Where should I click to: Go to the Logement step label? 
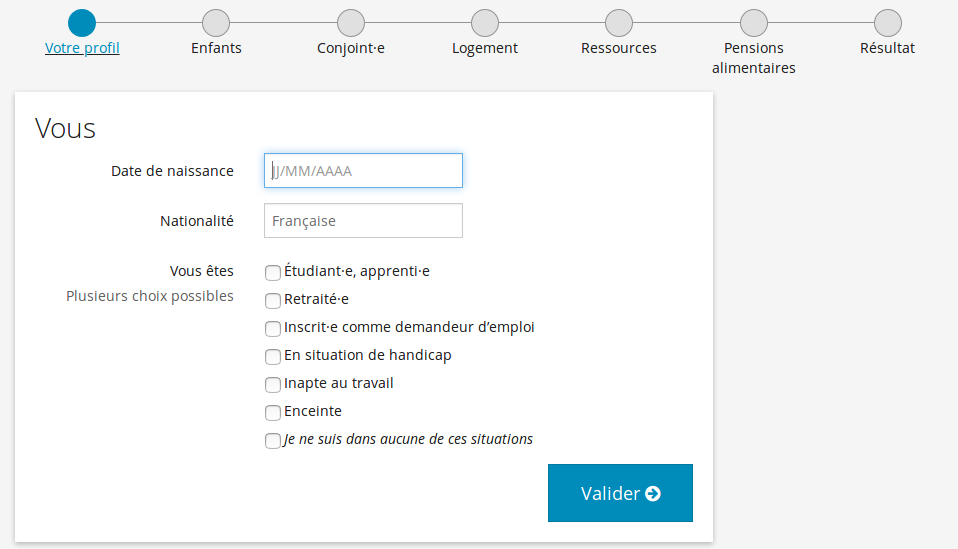pos(485,48)
